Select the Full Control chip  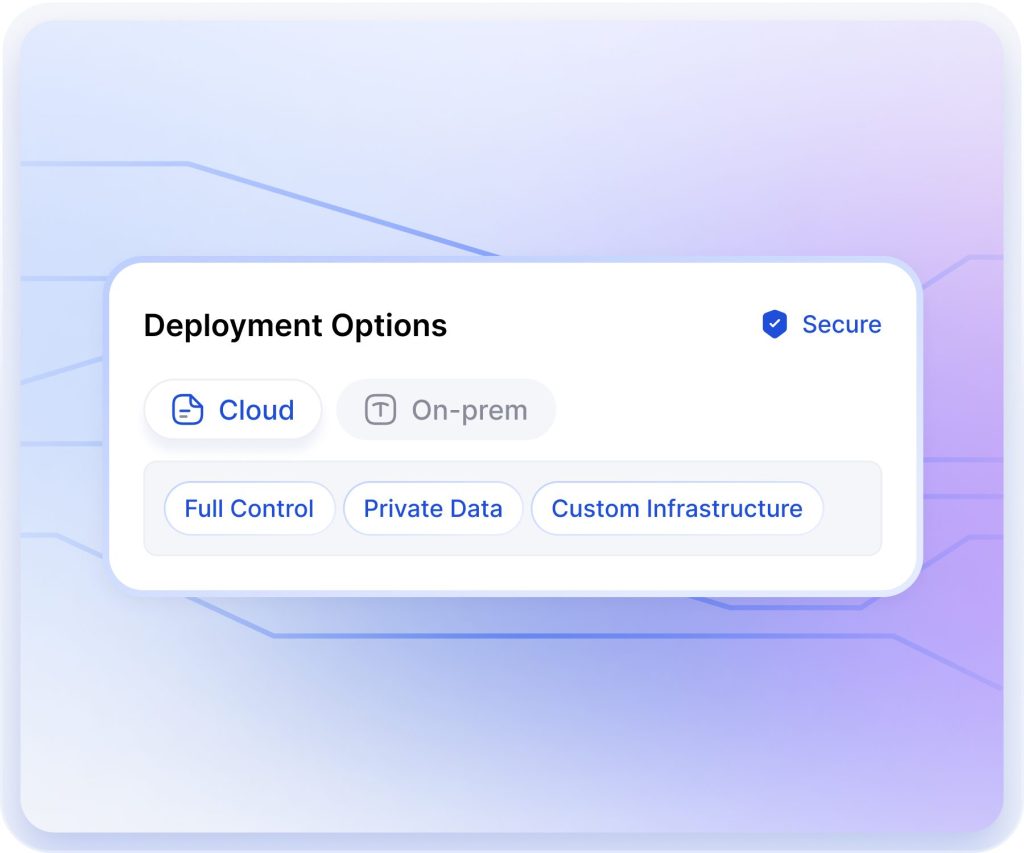click(249, 508)
